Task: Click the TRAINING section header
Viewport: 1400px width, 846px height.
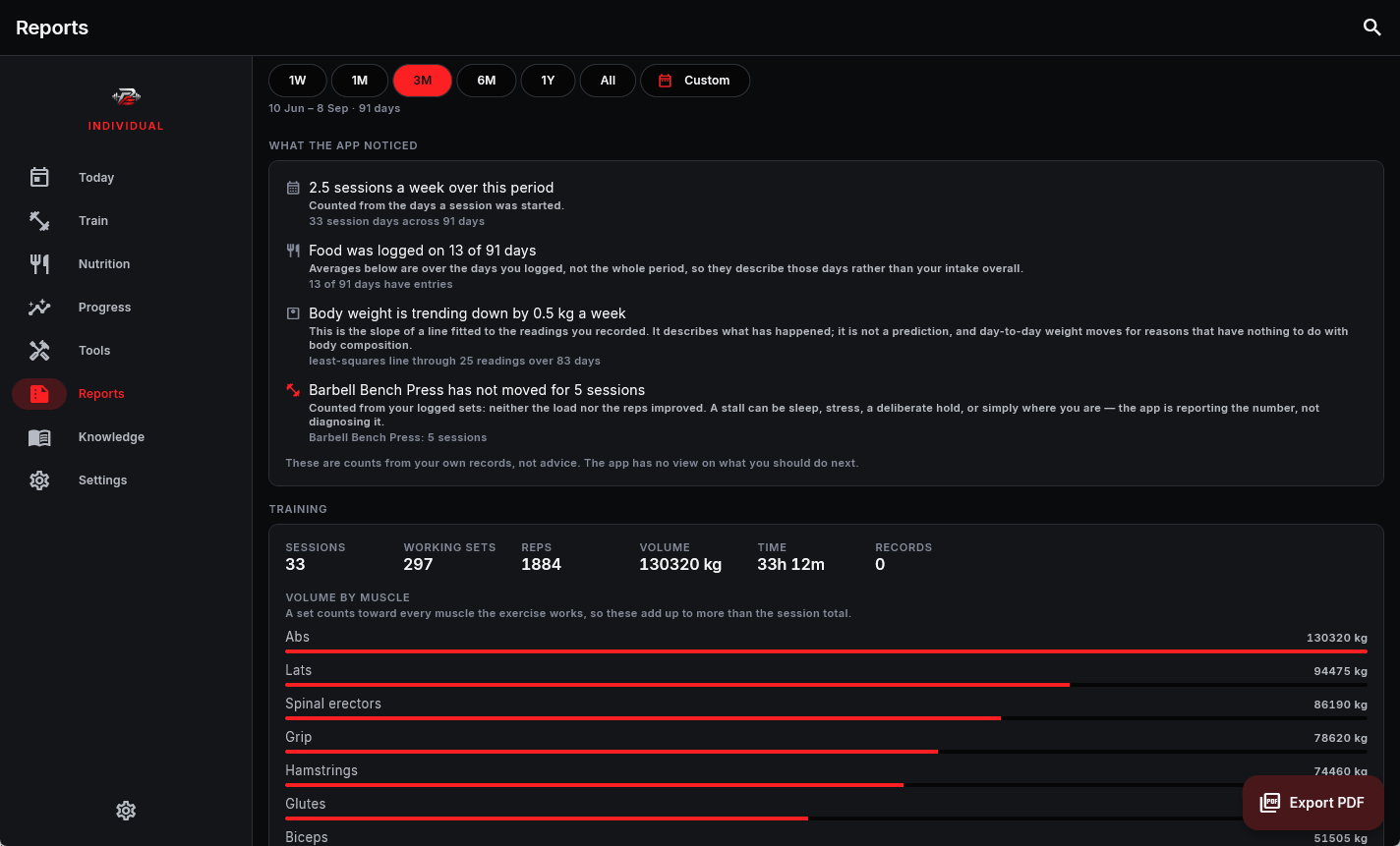Action: tap(298, 509)
